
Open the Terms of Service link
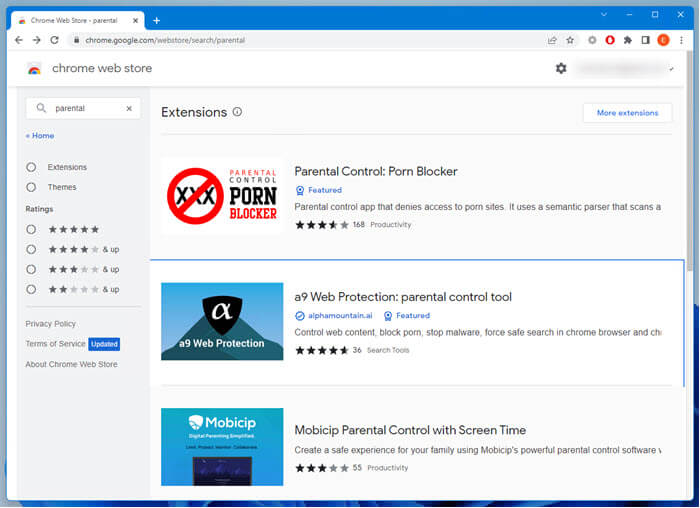(55, 344)
